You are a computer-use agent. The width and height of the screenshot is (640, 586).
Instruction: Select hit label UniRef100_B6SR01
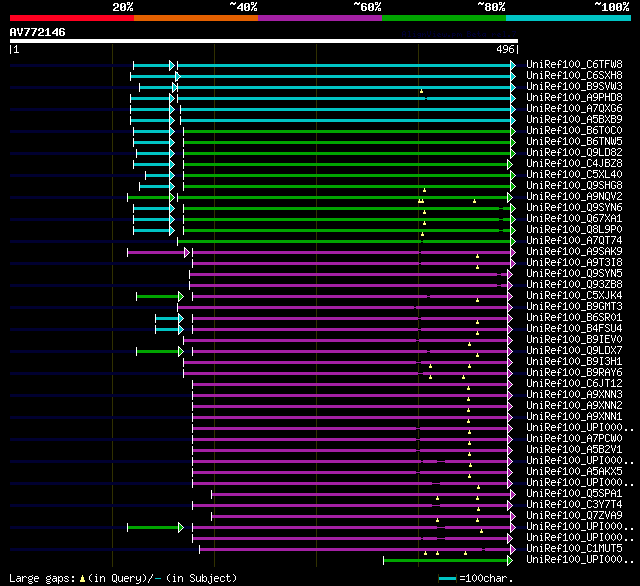(574, 317)
